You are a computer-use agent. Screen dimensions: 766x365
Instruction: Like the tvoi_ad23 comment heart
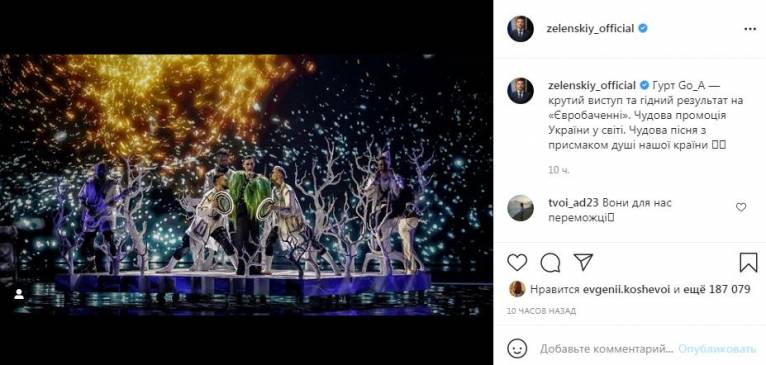pos(741,207)
